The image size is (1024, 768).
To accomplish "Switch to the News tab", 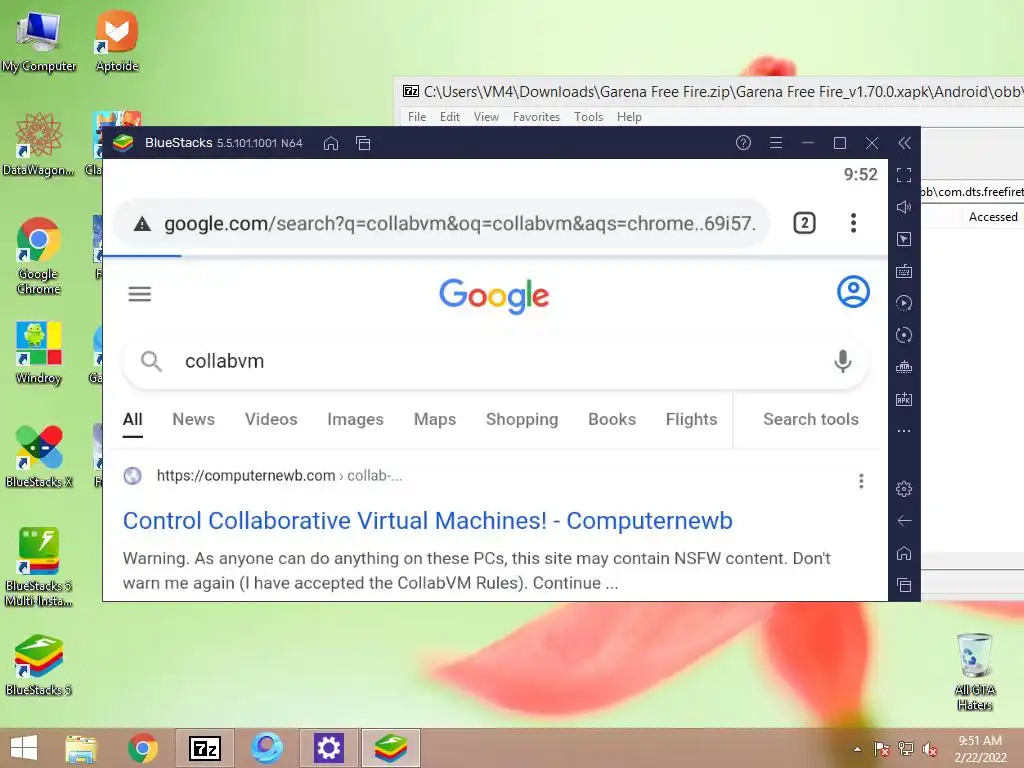I will pyautogui.click(x=193, y=419).
